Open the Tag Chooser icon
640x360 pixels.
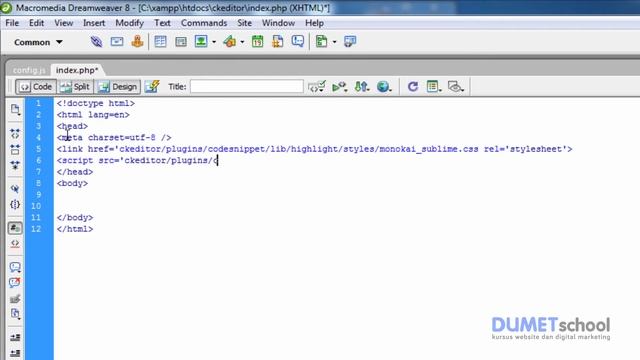[x=350, y=42]
